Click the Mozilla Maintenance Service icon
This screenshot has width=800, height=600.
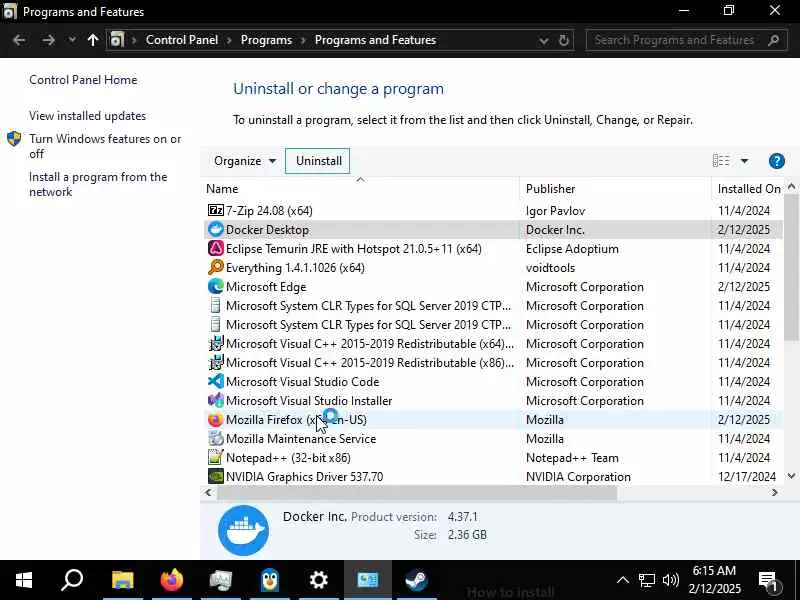[216, 438]
